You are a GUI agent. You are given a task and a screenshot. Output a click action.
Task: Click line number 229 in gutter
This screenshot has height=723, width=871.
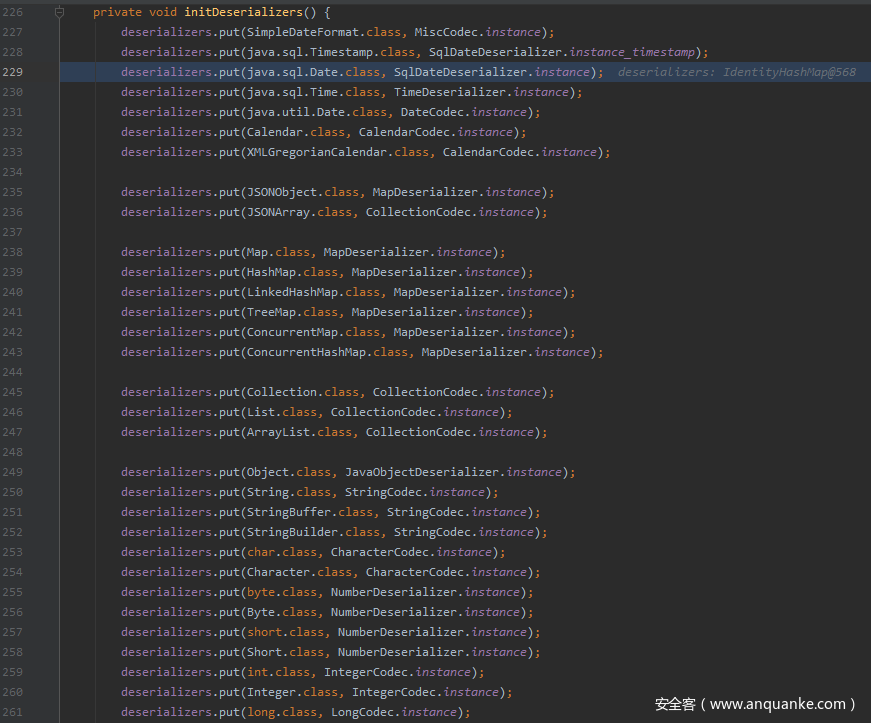[x=13, y=72]
